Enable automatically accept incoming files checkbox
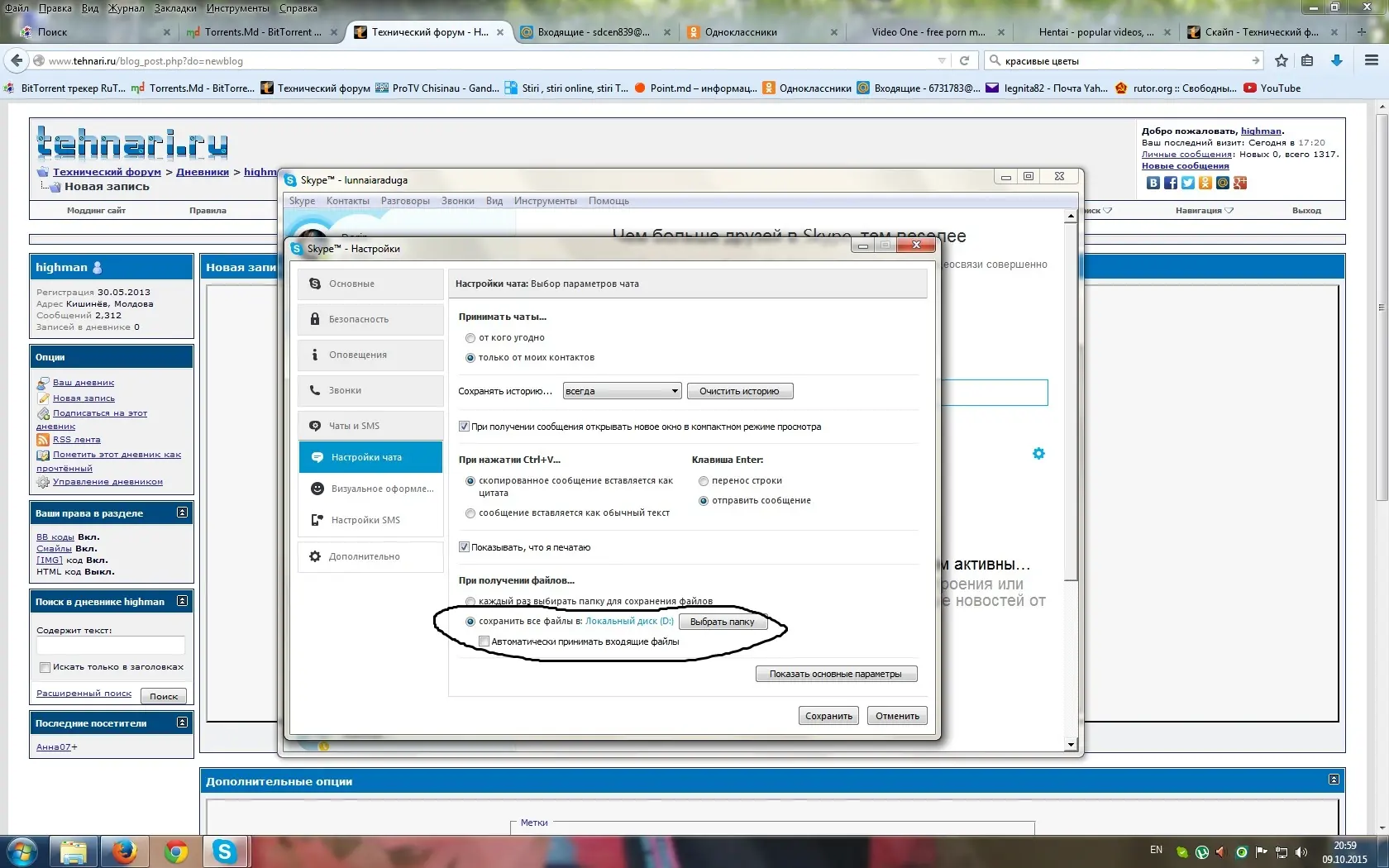This screenshot has width=1389, height=868. coord(484,641)
